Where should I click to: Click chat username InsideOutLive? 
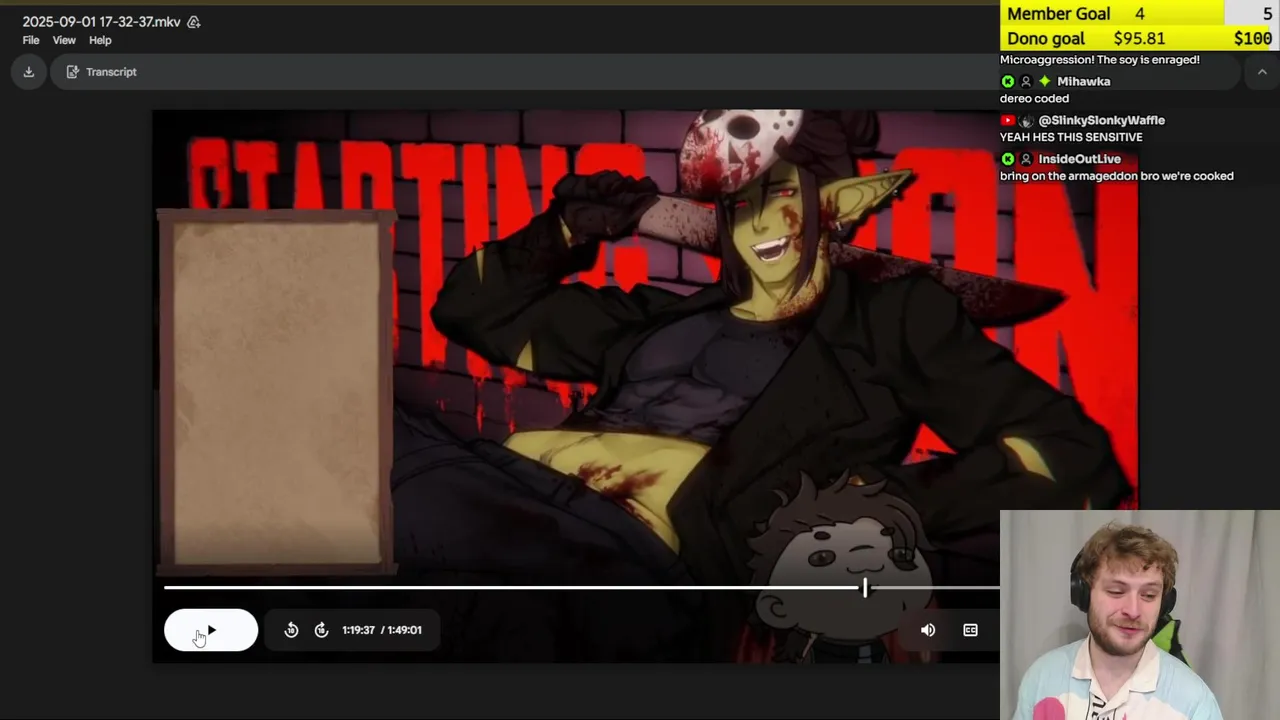click(1079, 159)
